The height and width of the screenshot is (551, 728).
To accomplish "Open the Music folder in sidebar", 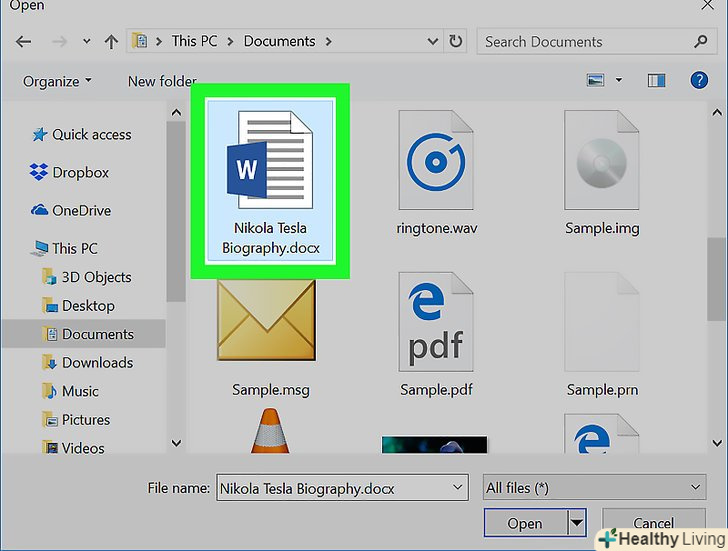I will coord(70,391).
